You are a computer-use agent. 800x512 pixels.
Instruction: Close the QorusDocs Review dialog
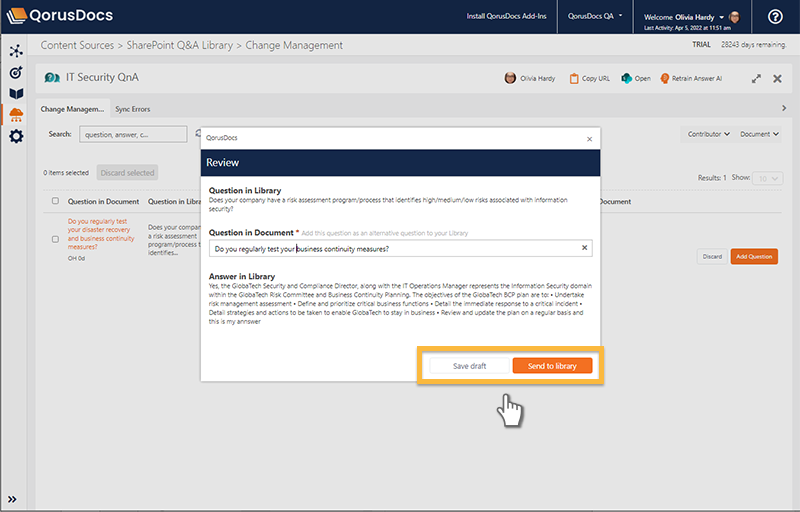tap(589, 139)
